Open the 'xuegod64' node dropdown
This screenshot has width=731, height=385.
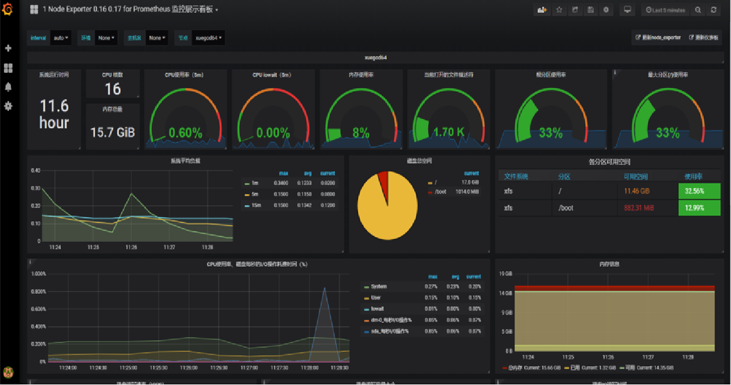[x=208, y=38]
